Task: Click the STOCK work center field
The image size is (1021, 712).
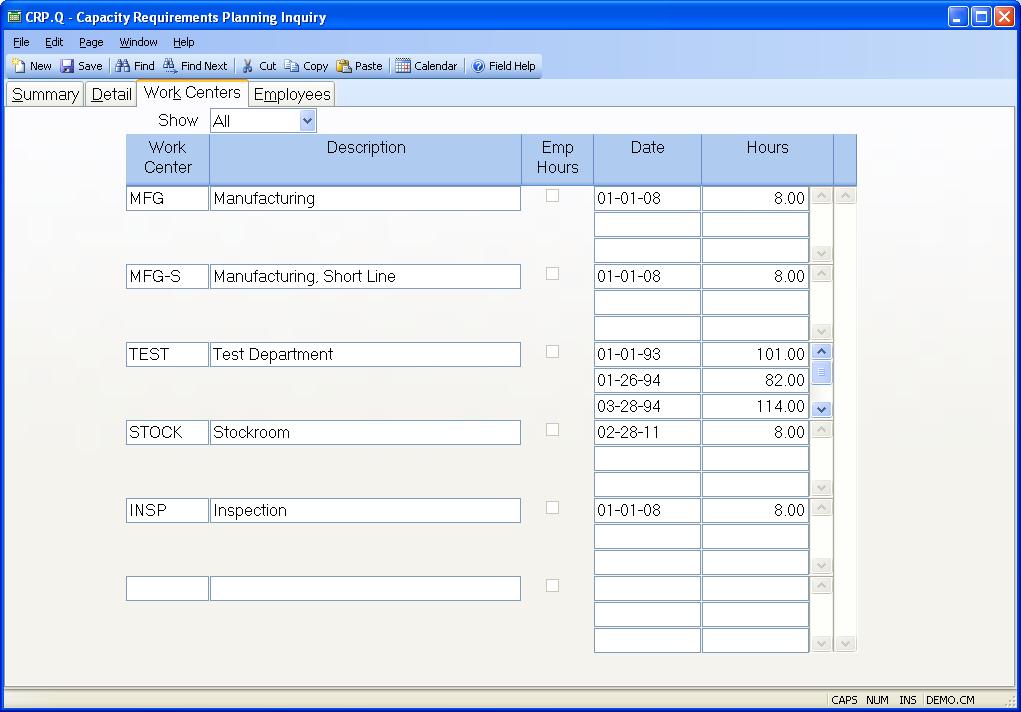Action: [167, 433]
